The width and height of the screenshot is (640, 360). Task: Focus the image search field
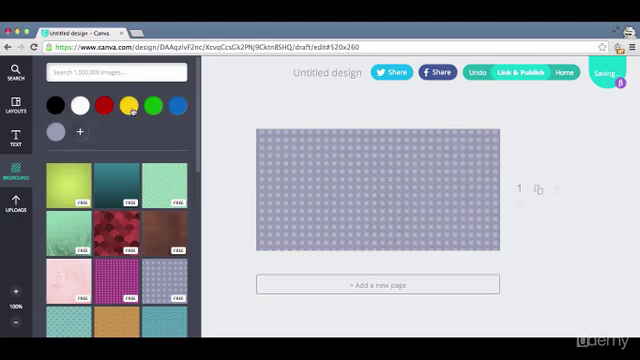tap(117, 72)
